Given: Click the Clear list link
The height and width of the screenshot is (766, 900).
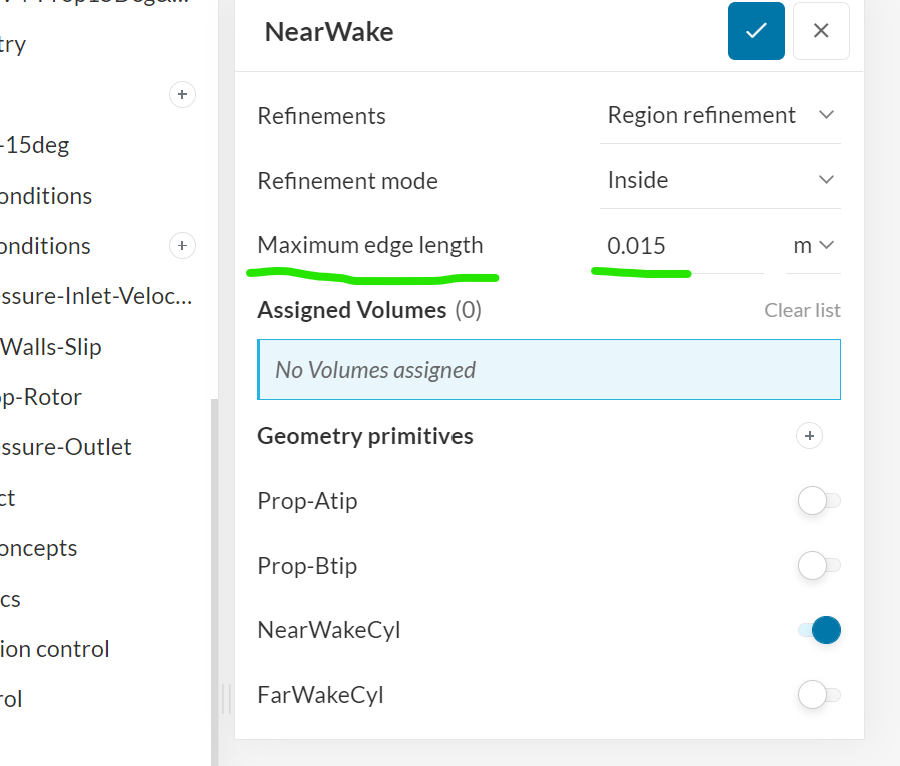Looking at the screenshot, I should click(x=802, y=310).
